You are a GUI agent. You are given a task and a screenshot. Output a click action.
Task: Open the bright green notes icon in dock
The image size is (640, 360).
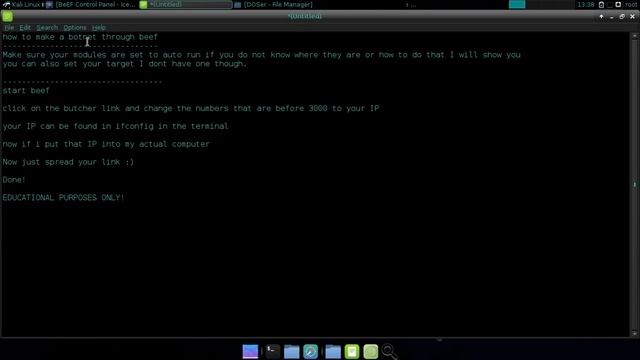[351, 351]
